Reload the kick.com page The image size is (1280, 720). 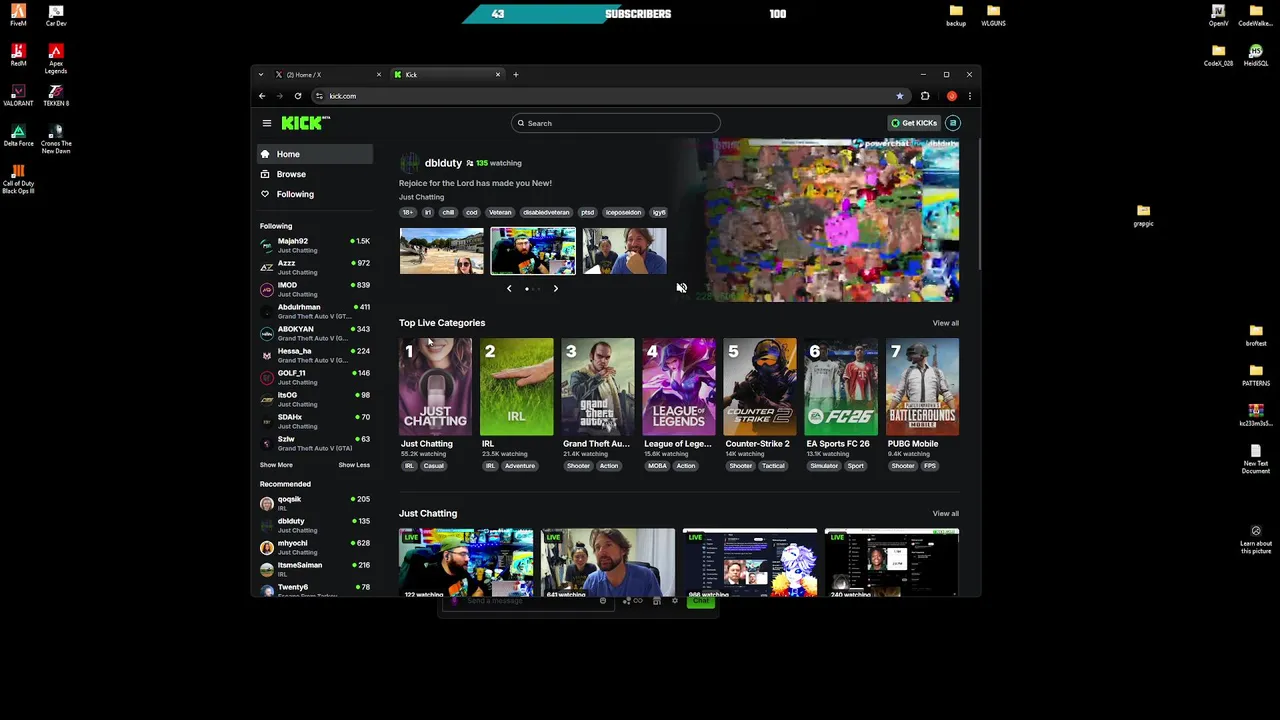(x=298, y=96)
